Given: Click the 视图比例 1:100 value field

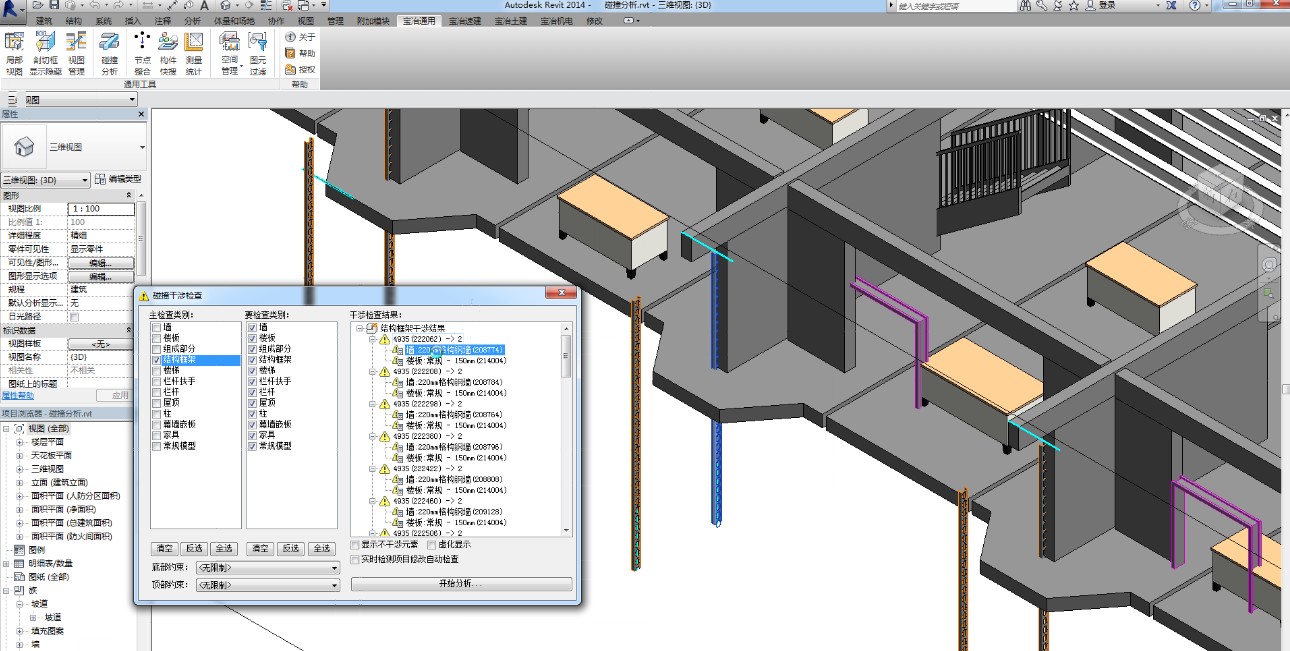Looking at the screenshot, I should pyautogui.click(x=100, y=208).
